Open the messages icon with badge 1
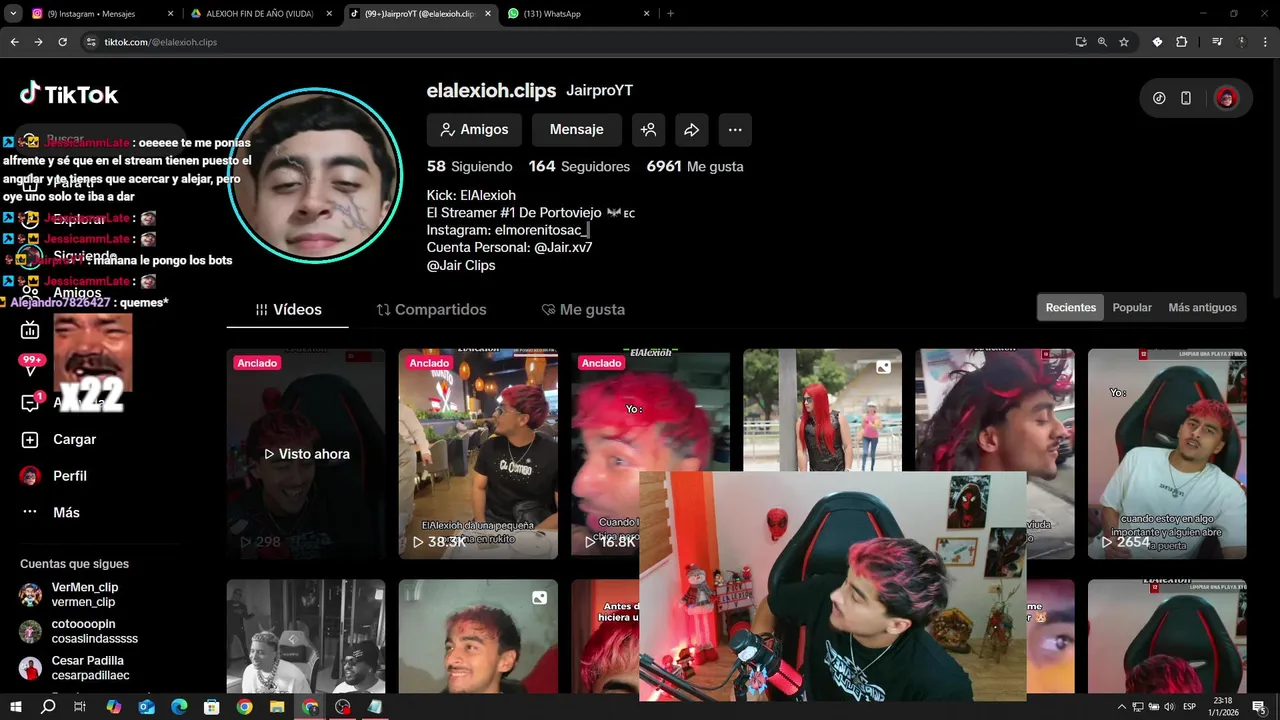The height and width of the screenshot is (720, 1280). coord(31,402)
